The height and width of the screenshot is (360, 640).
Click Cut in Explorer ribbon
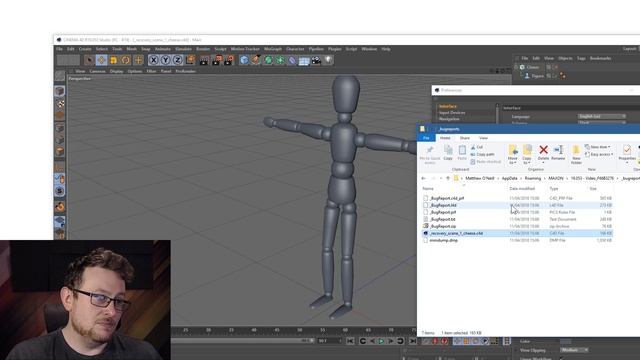477,147
